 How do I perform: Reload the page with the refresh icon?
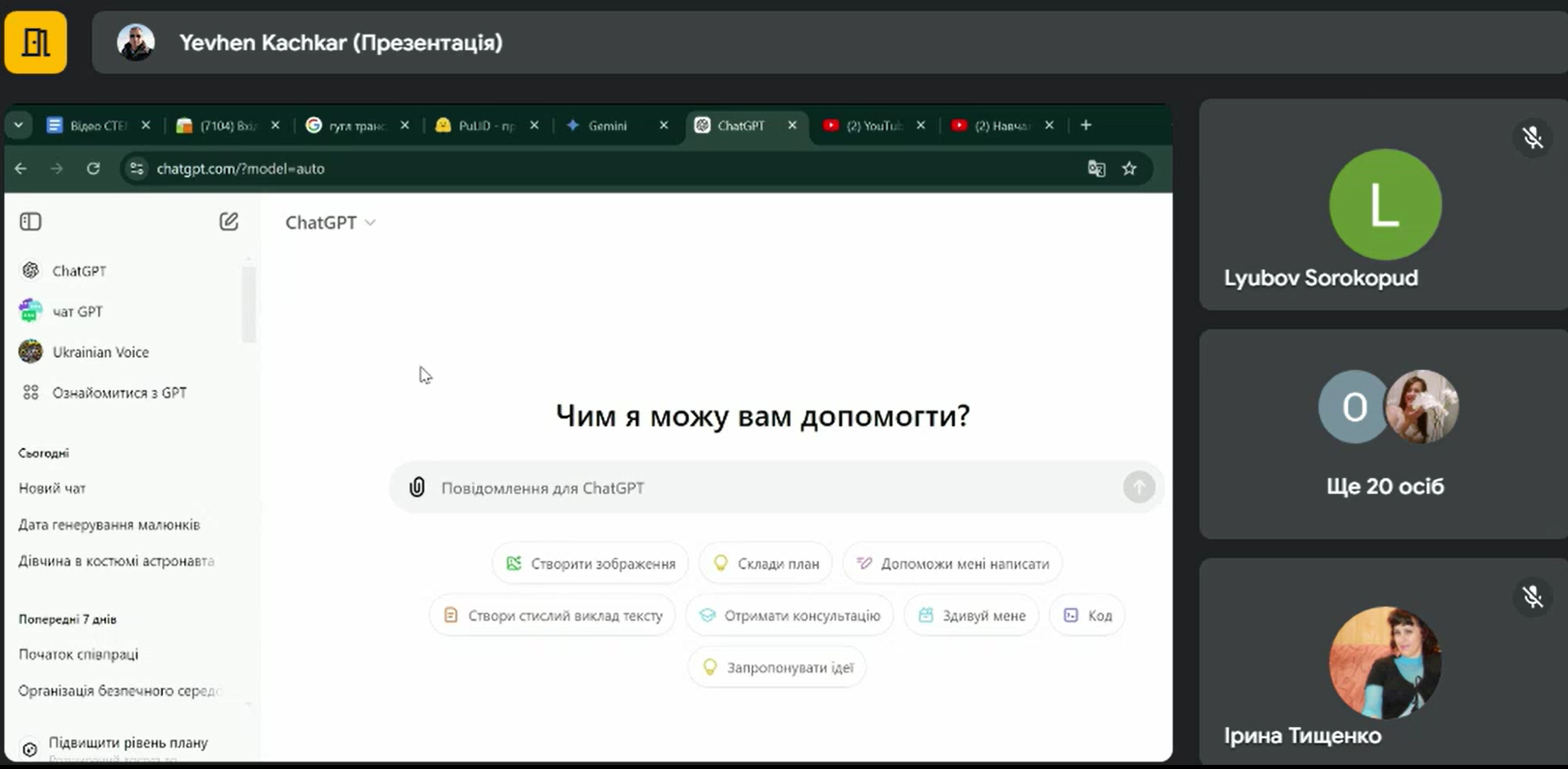coord(93,169)
